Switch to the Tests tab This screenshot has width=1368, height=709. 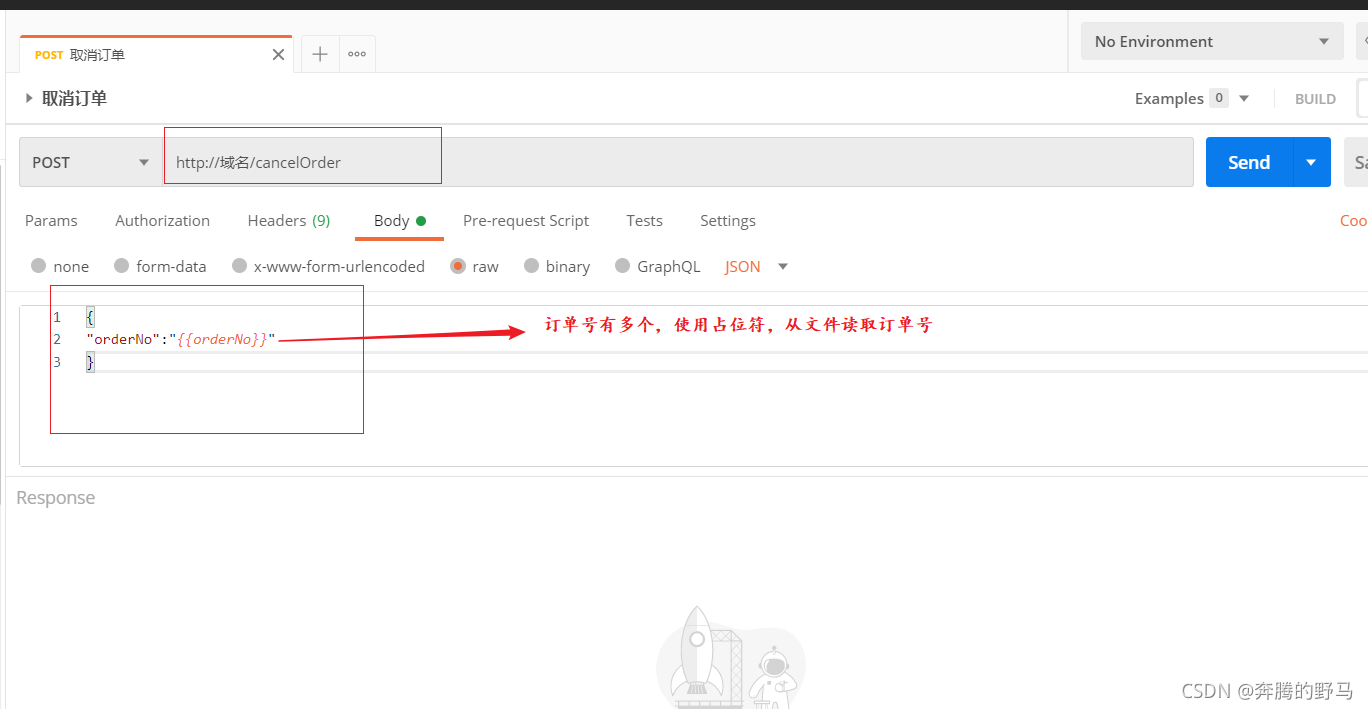(x=644, y=221)
